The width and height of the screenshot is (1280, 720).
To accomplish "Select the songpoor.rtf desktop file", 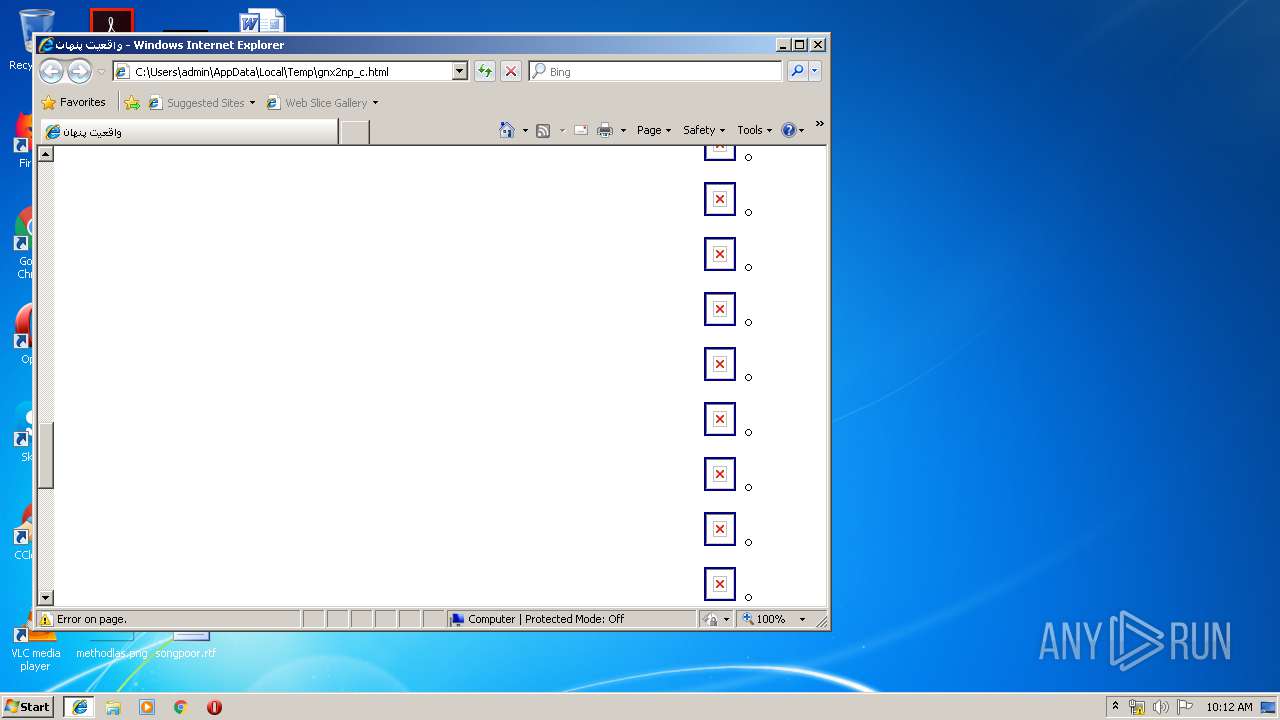I will point(185,645).
